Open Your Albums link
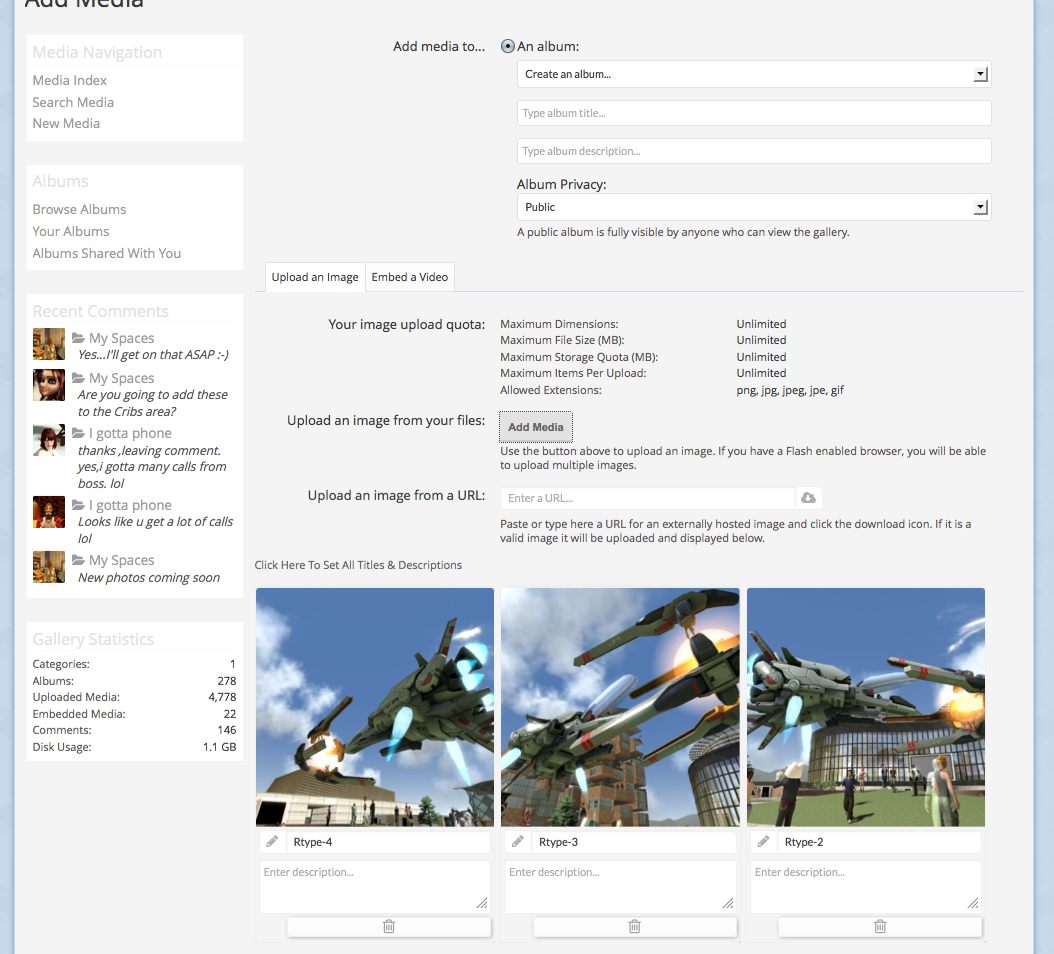This screenshot has height=954, width=1054. pos(71,231)
